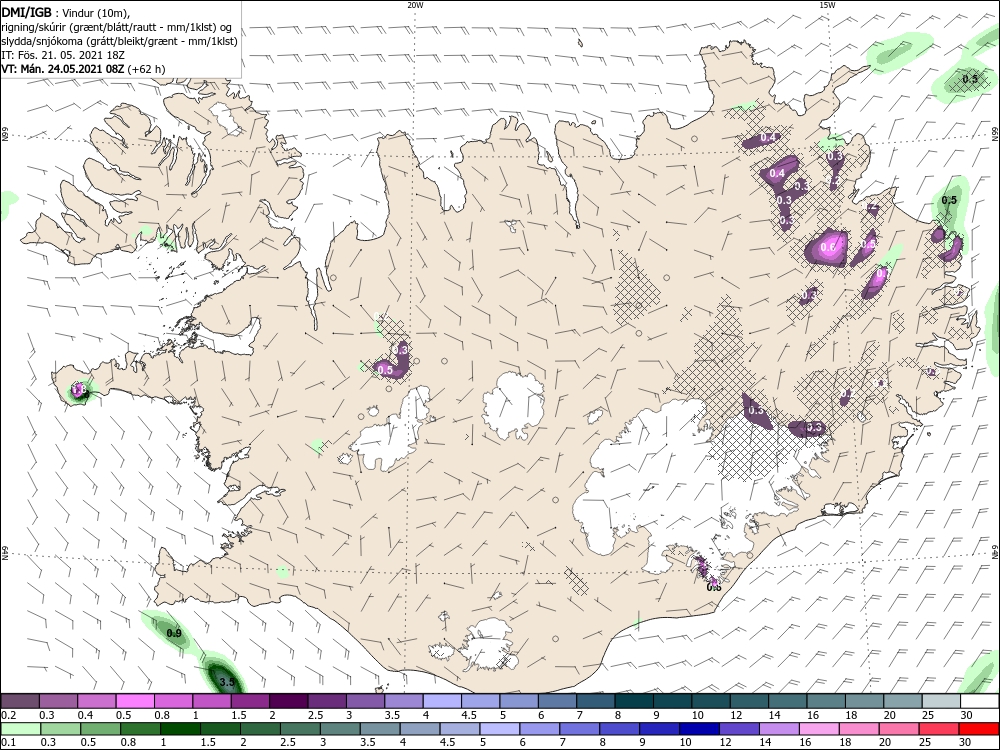Click the 0.6 value on large purple snow cell

(828, 247)
